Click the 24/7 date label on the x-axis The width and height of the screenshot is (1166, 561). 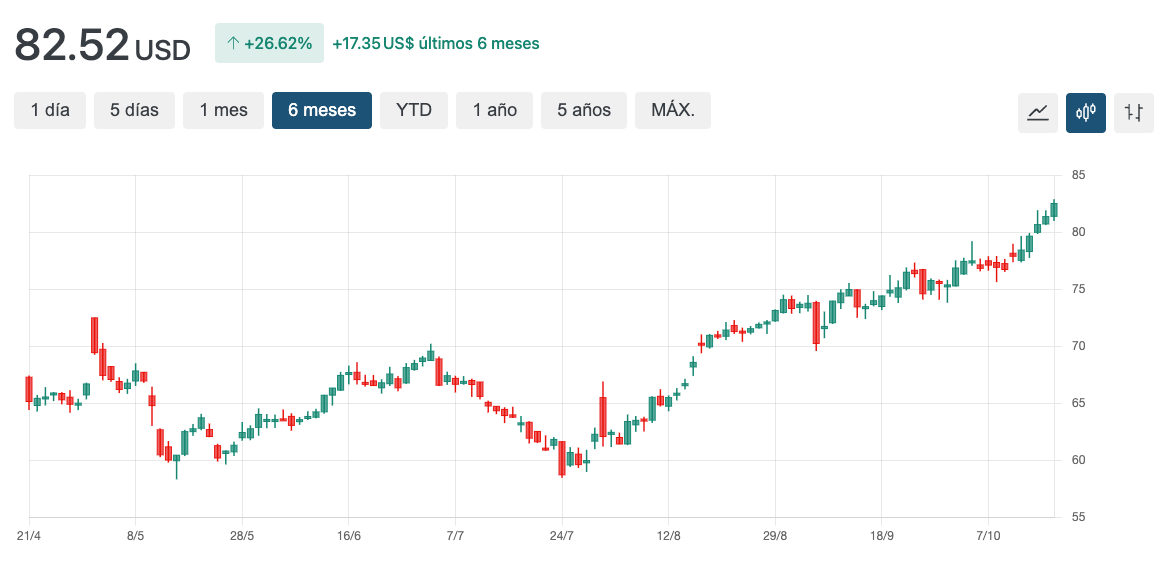coord(561,536)
